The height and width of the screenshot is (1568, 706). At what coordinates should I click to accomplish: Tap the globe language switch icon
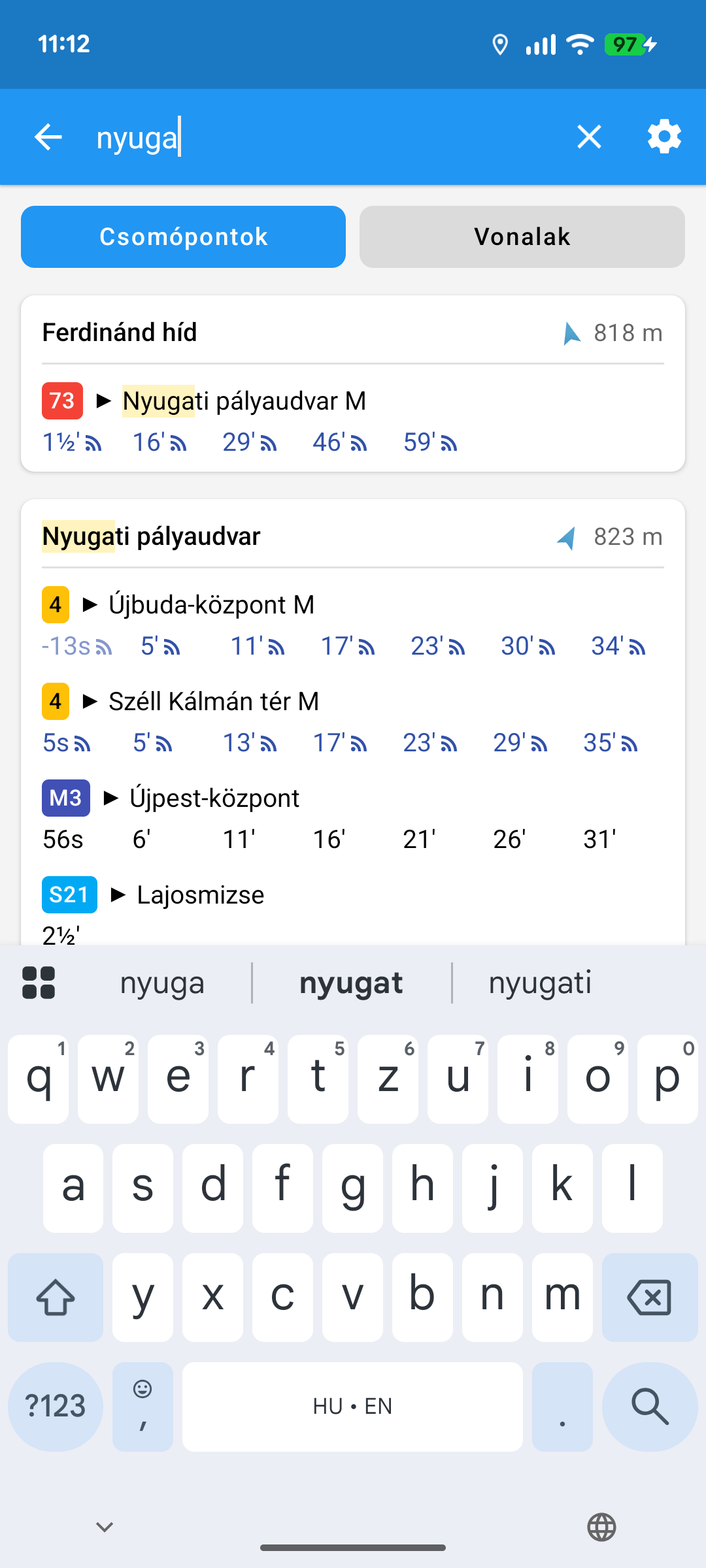point(601,1527)
